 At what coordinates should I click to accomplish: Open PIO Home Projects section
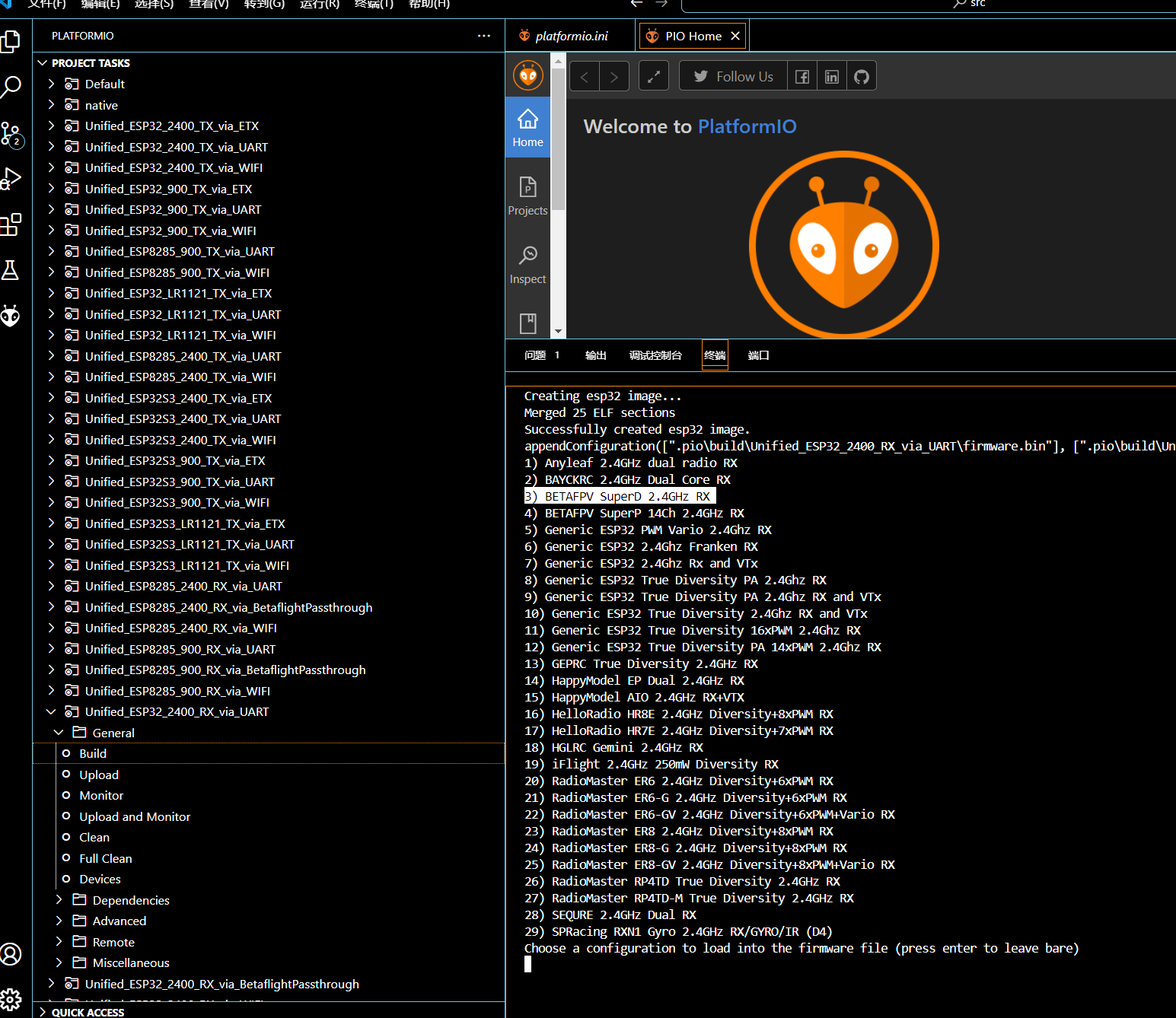(527, 196)
